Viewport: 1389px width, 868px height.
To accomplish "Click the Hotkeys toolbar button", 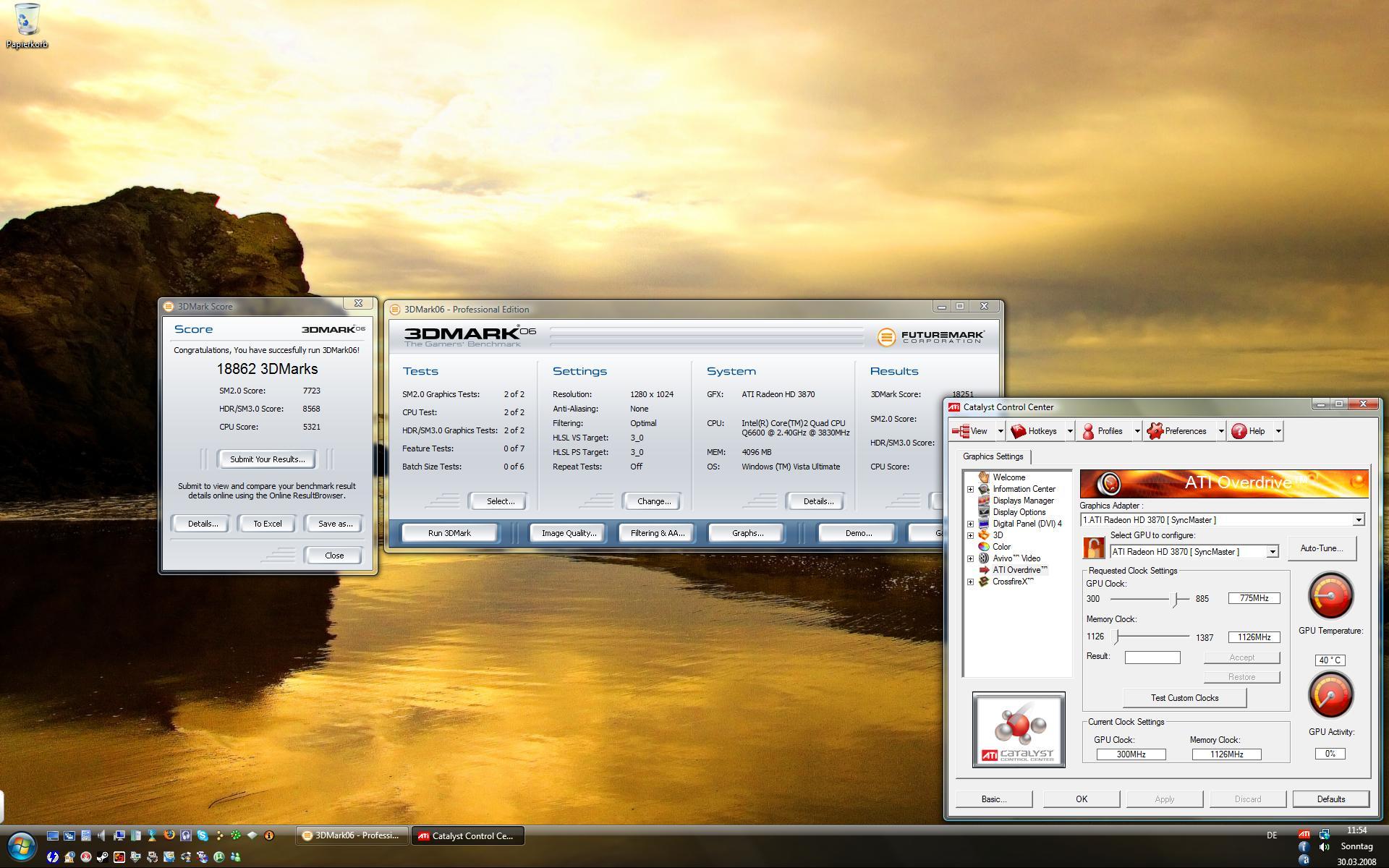I will point(1035,431).
